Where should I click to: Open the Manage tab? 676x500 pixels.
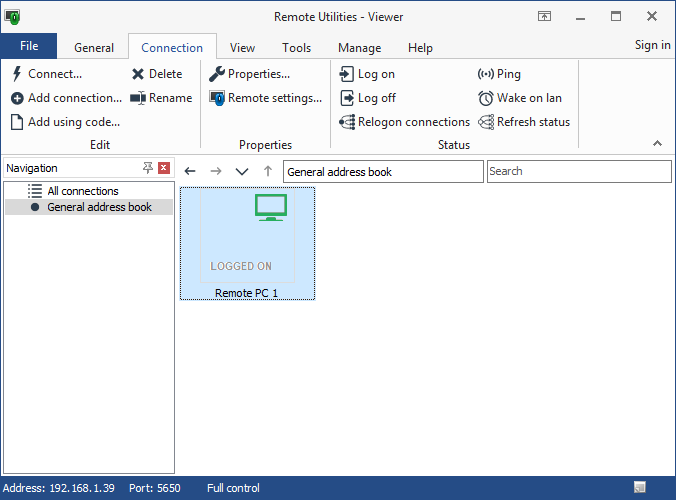pyautogui.click(x=360, y=48)
